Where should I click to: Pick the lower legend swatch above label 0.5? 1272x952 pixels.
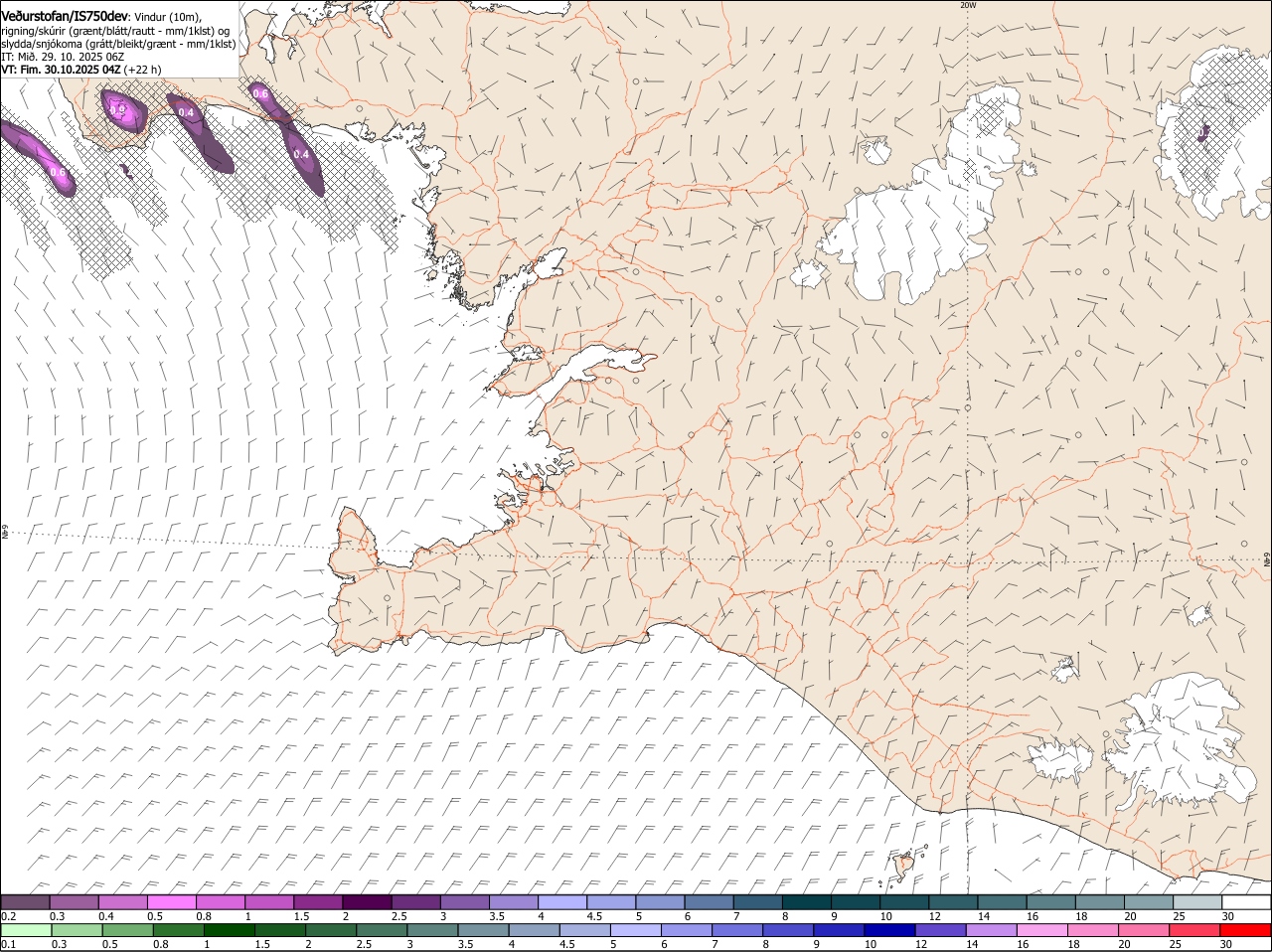point(127,930)
